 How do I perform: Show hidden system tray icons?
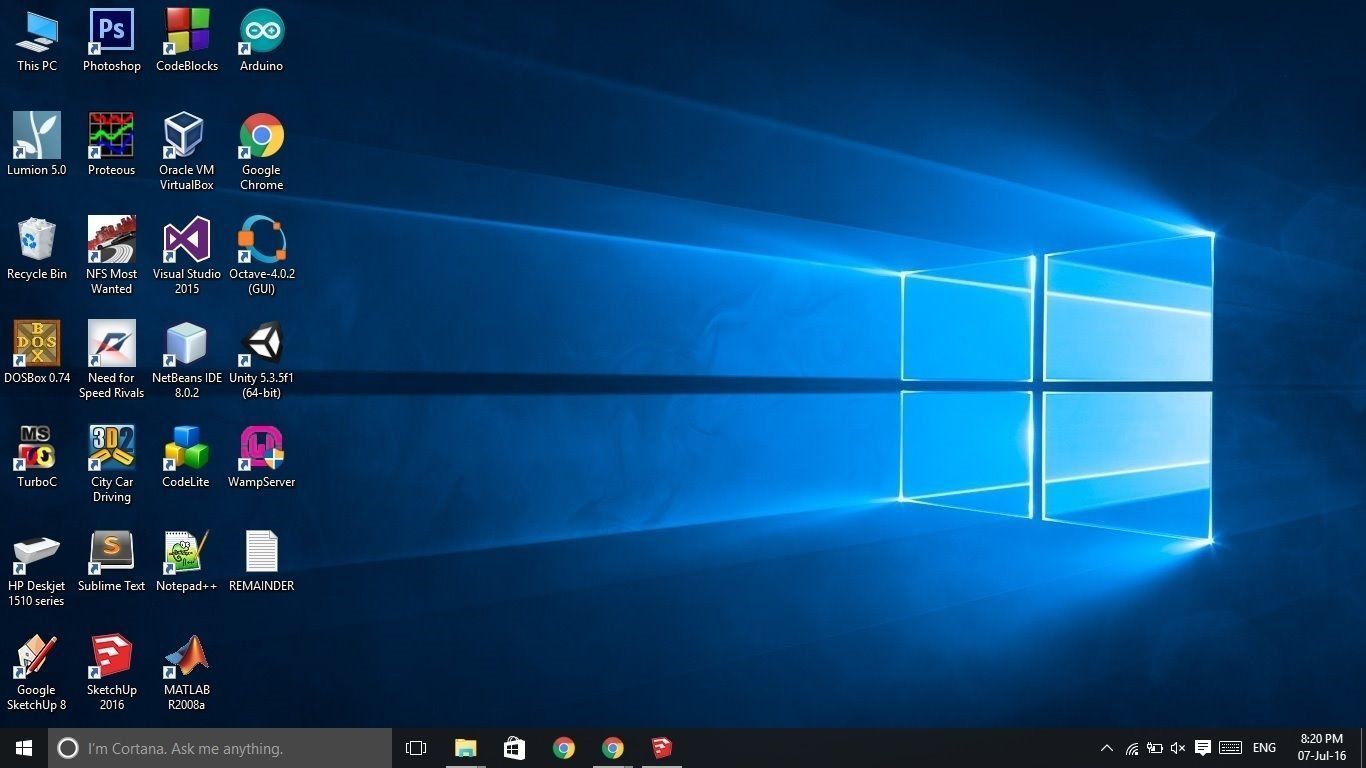[1106, 748]
